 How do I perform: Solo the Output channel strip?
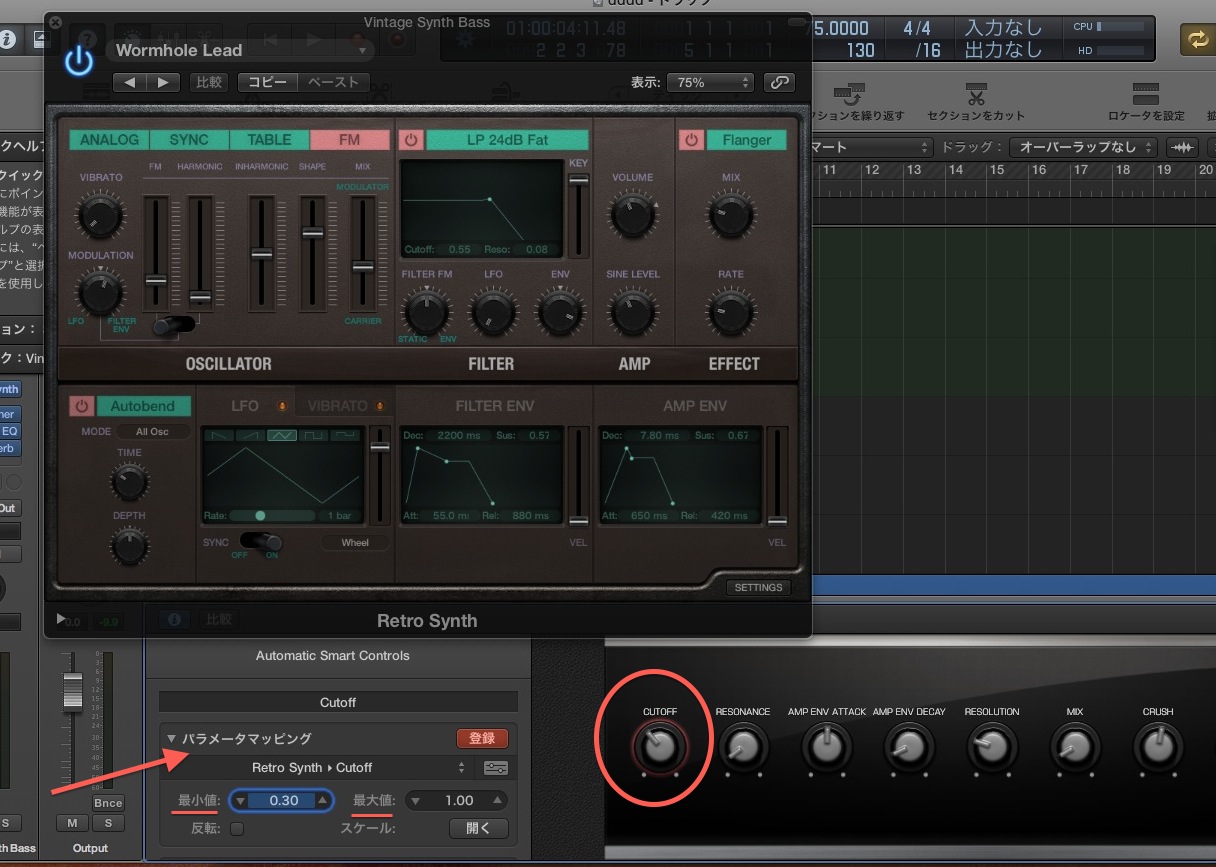[108, 823]
